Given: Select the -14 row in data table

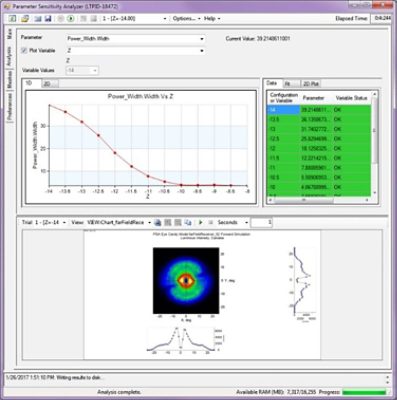Looking at the screenshot, I should tap(319, 110).
